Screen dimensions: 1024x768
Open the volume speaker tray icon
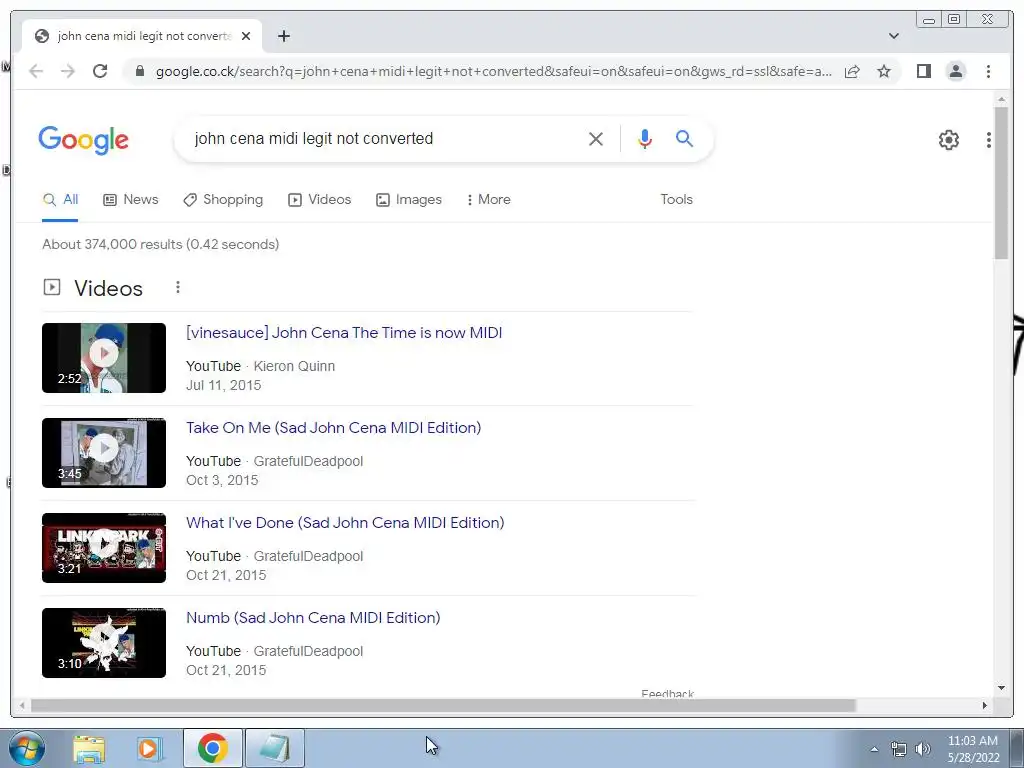pos(923,749)
